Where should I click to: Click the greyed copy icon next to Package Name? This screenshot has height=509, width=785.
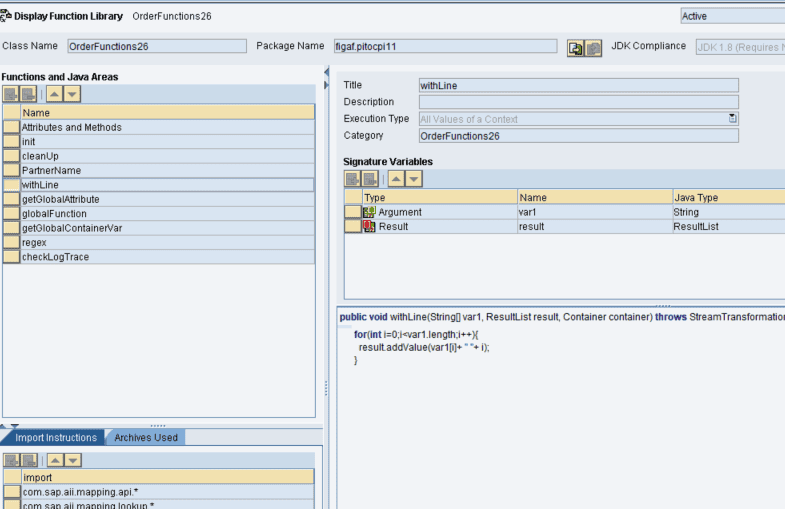(x=593, y=48)
